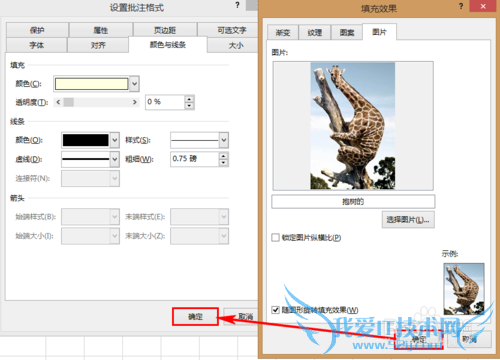Click the transparency slider thumb
Image resolution: width=500 pixels, height=360 pixels.
tap(69, 102)
